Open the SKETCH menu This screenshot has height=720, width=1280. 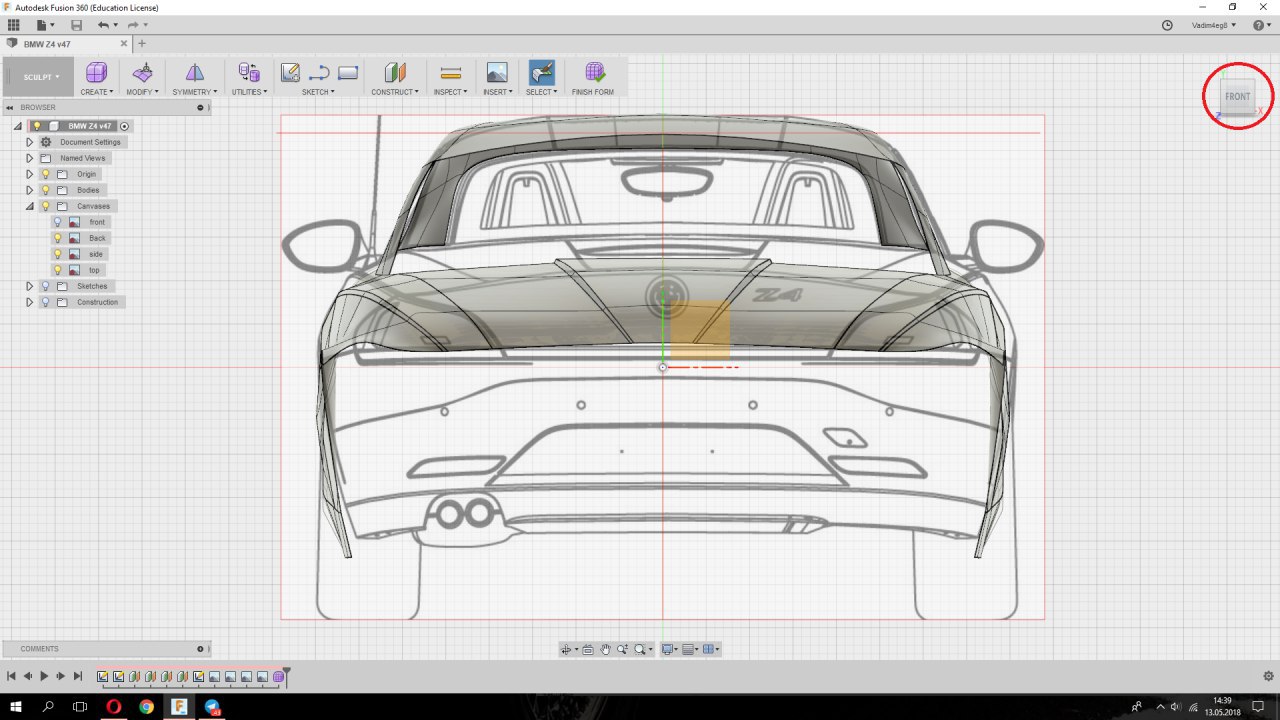pos(318,92)
